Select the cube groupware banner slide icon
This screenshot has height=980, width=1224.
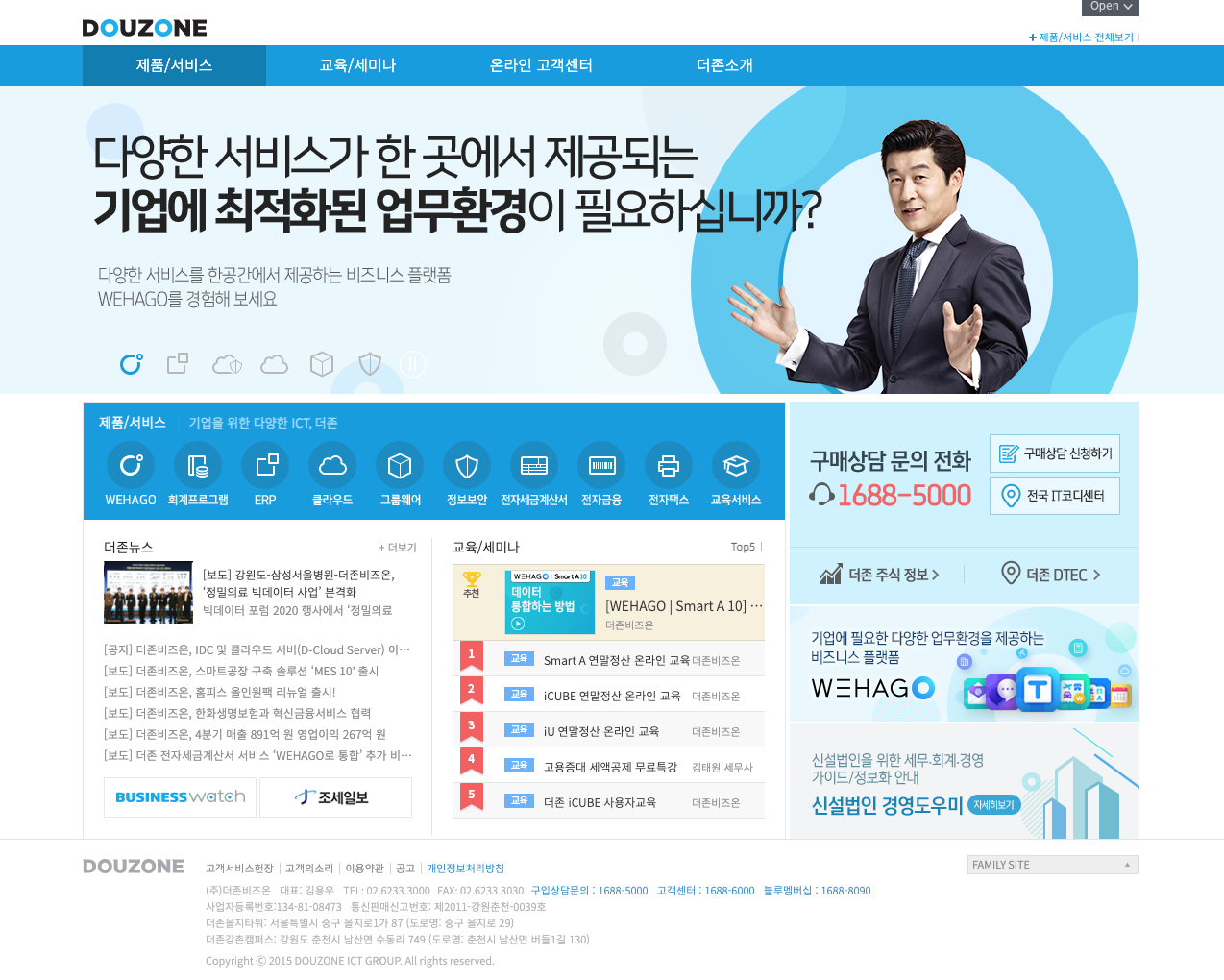point(322,364)
